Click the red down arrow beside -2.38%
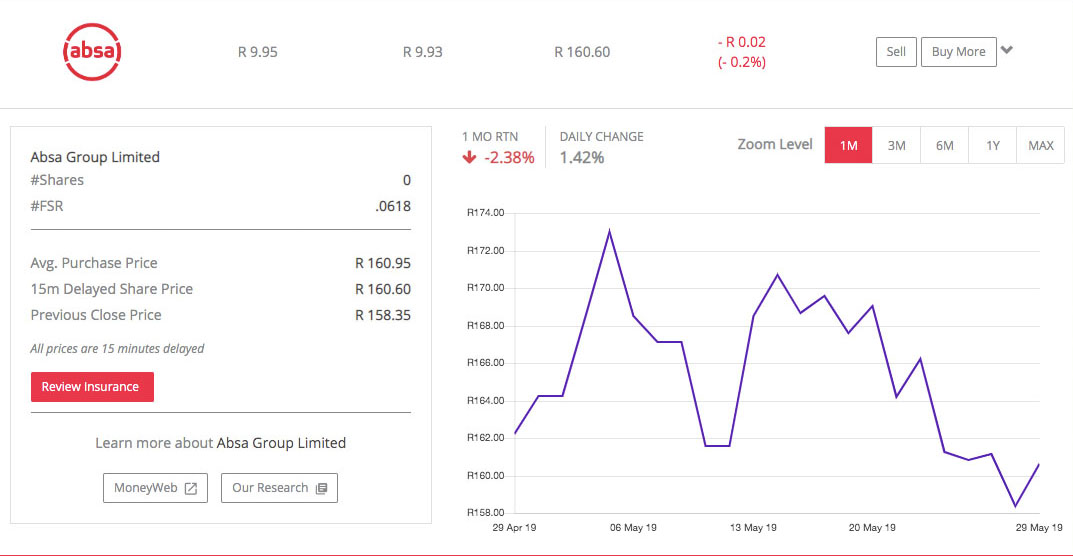 tap(468, 157)
